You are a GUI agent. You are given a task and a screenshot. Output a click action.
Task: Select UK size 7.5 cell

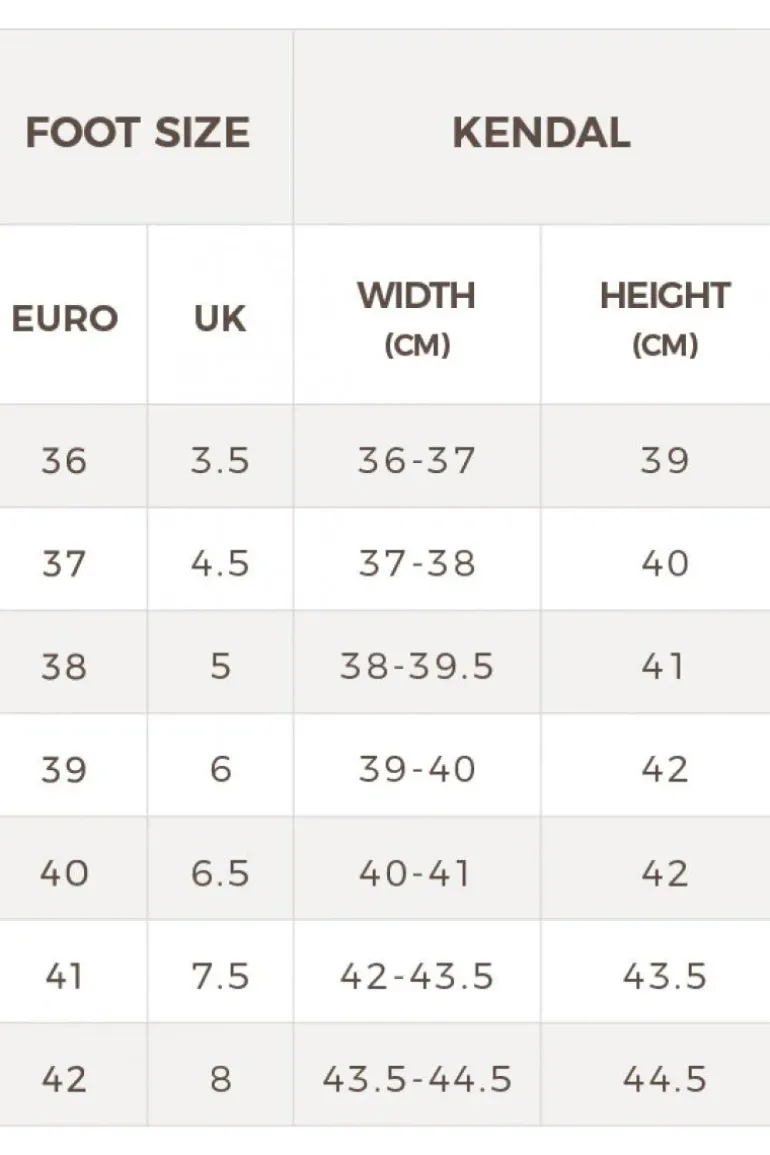(x=220, y=976)
